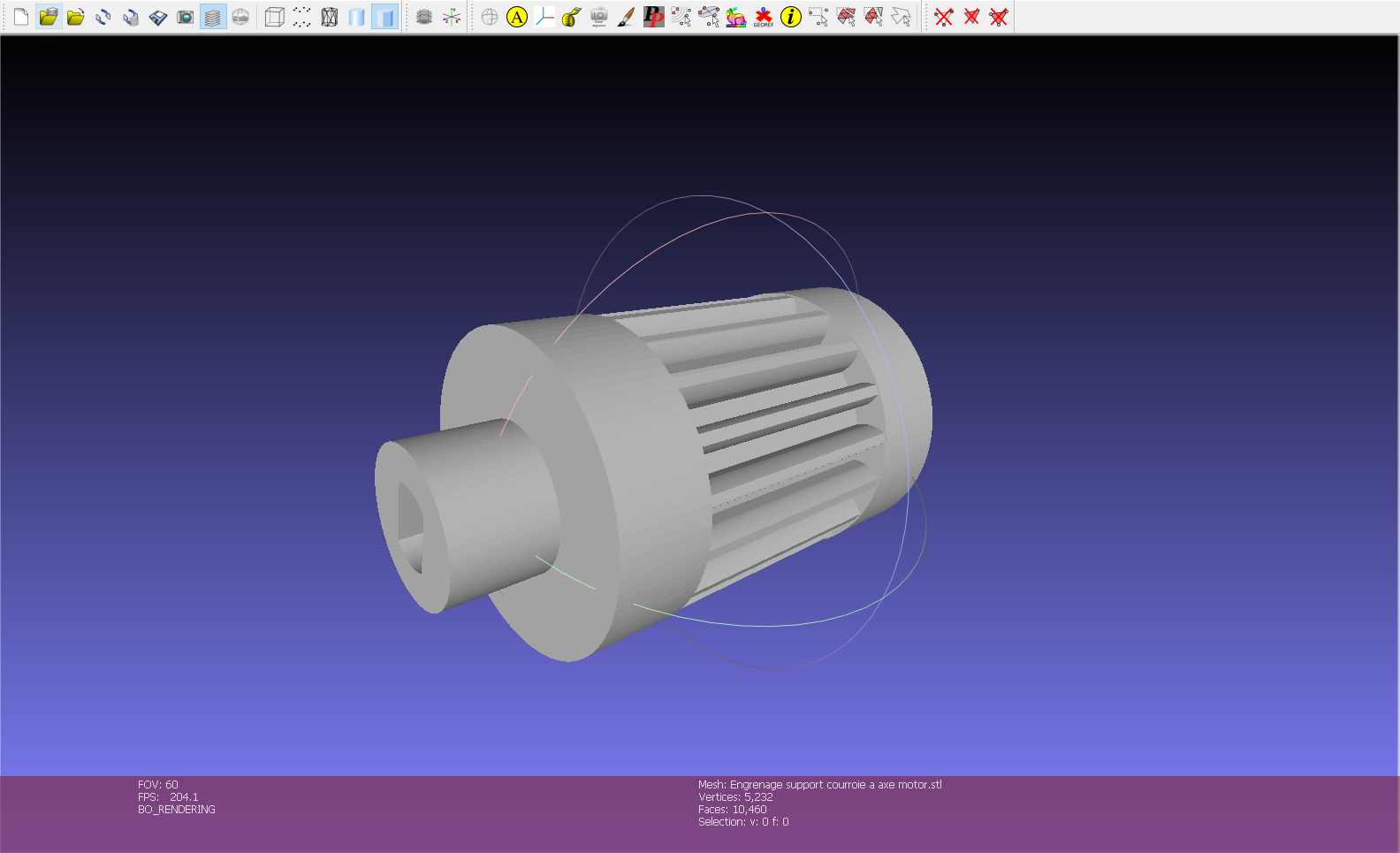The height and width of the screenshot is (853, 1400).
Task: Enable bounding box render mode
Action: (275, 17)
